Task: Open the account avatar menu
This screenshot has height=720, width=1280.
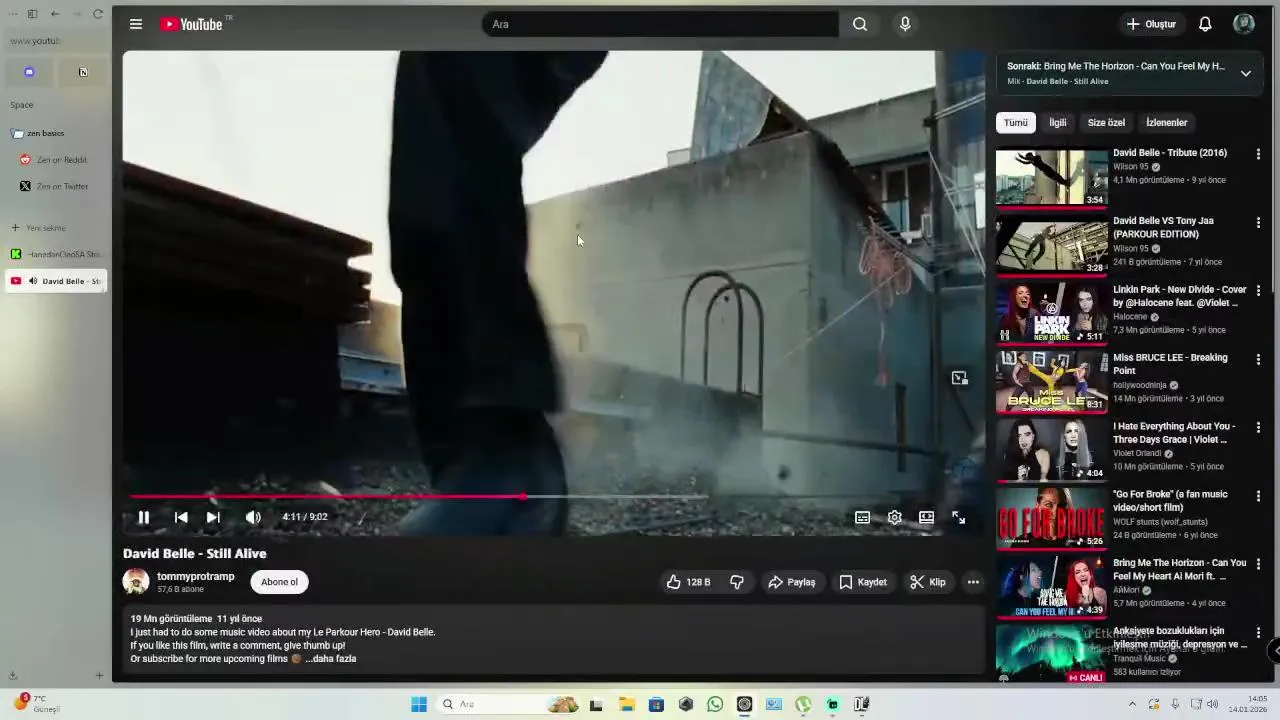Action: point(1244,24)
